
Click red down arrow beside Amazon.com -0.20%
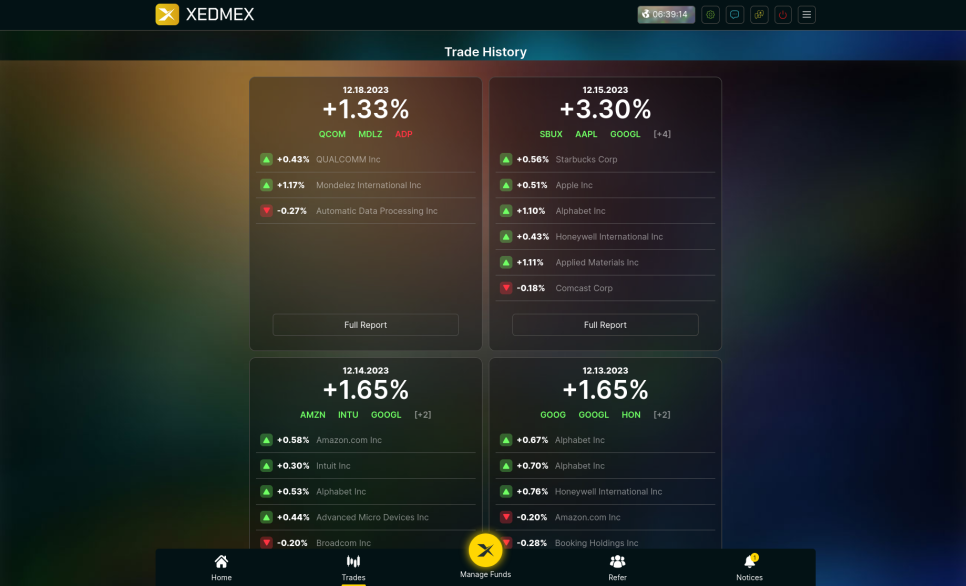tap(506, 518)
